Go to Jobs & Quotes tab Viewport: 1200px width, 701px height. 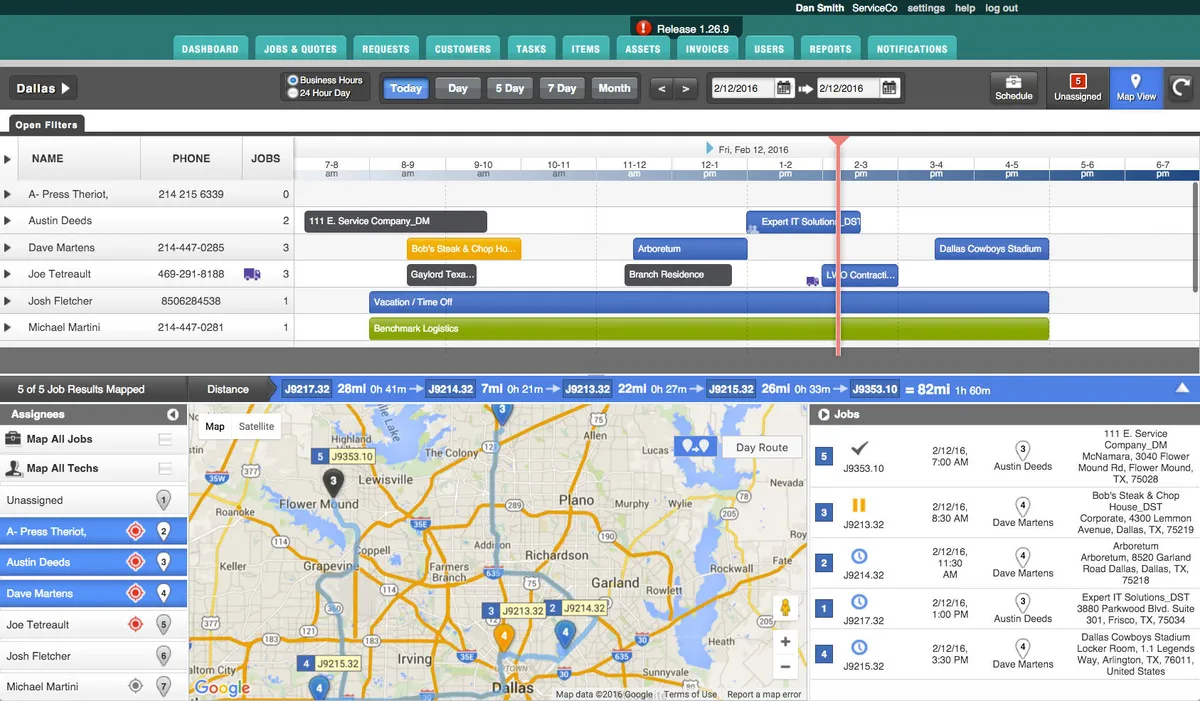coord(300,48)
